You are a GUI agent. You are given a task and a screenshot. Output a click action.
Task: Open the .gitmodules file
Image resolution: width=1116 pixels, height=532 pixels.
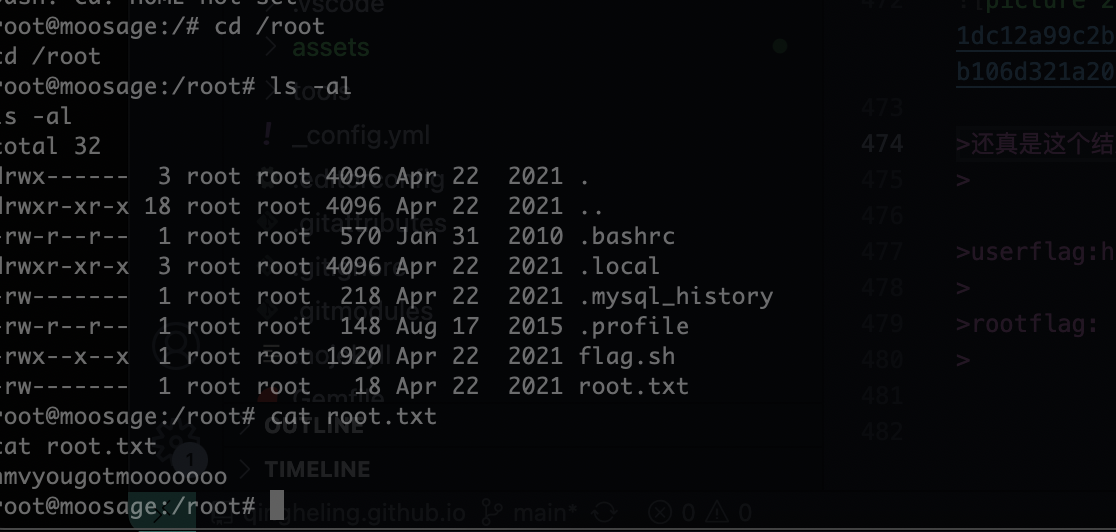(362, 311)
